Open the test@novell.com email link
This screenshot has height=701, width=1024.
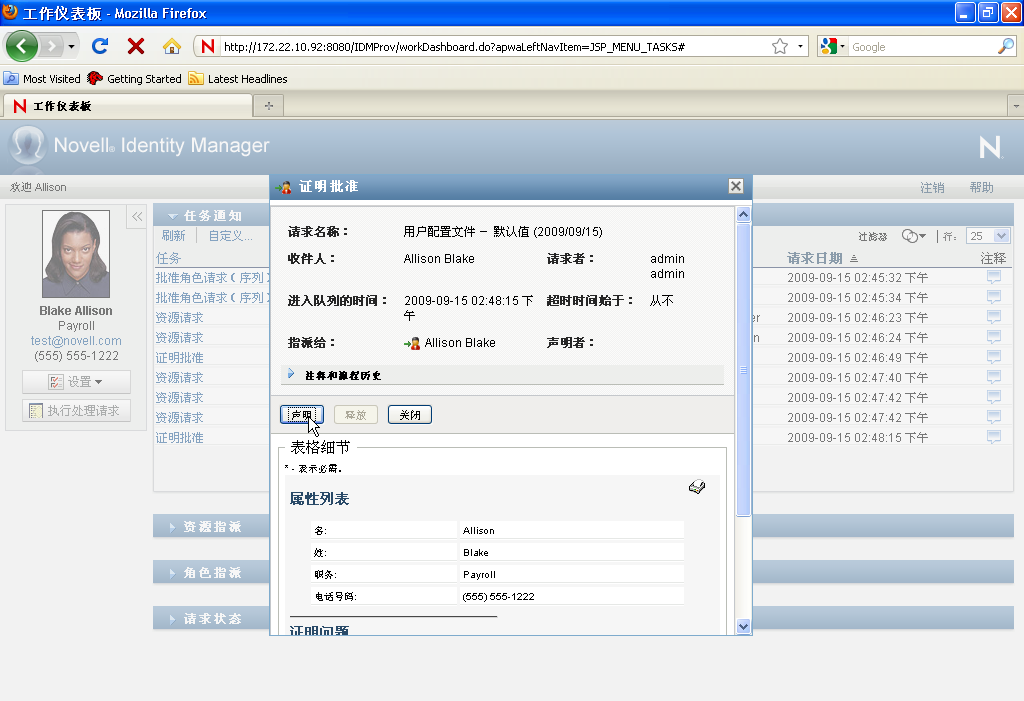(x=76, y=340)
